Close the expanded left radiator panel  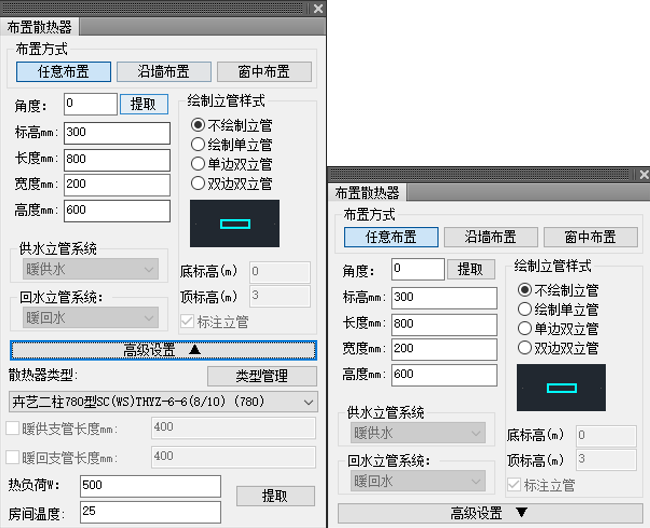[x=318, y=8]
